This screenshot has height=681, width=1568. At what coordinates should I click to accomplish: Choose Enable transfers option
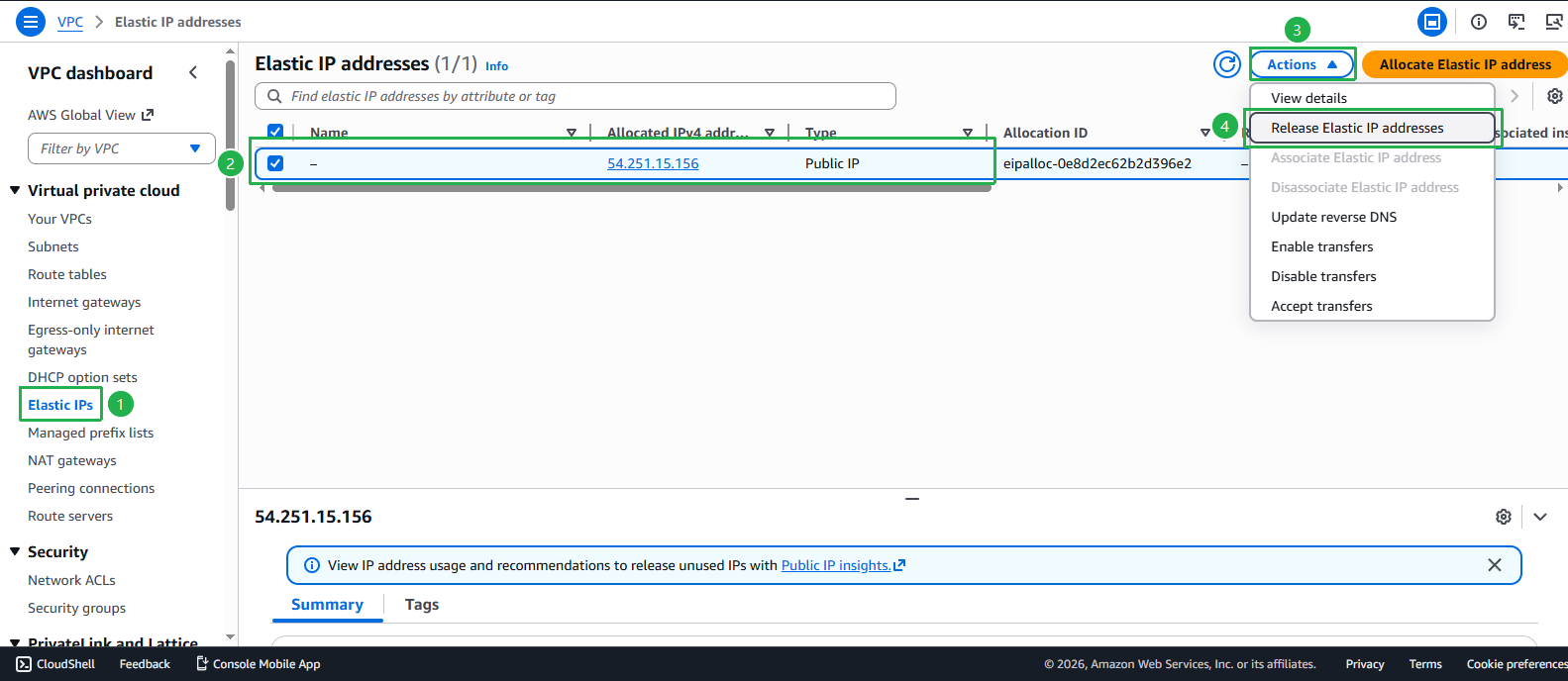pos(1372,246)
